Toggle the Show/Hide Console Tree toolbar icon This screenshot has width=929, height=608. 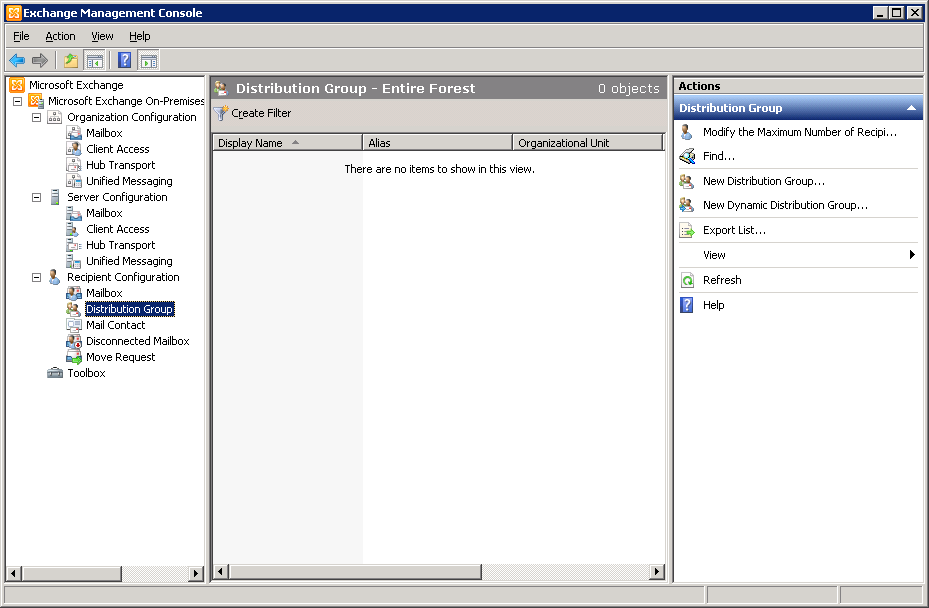pos(95,60)
